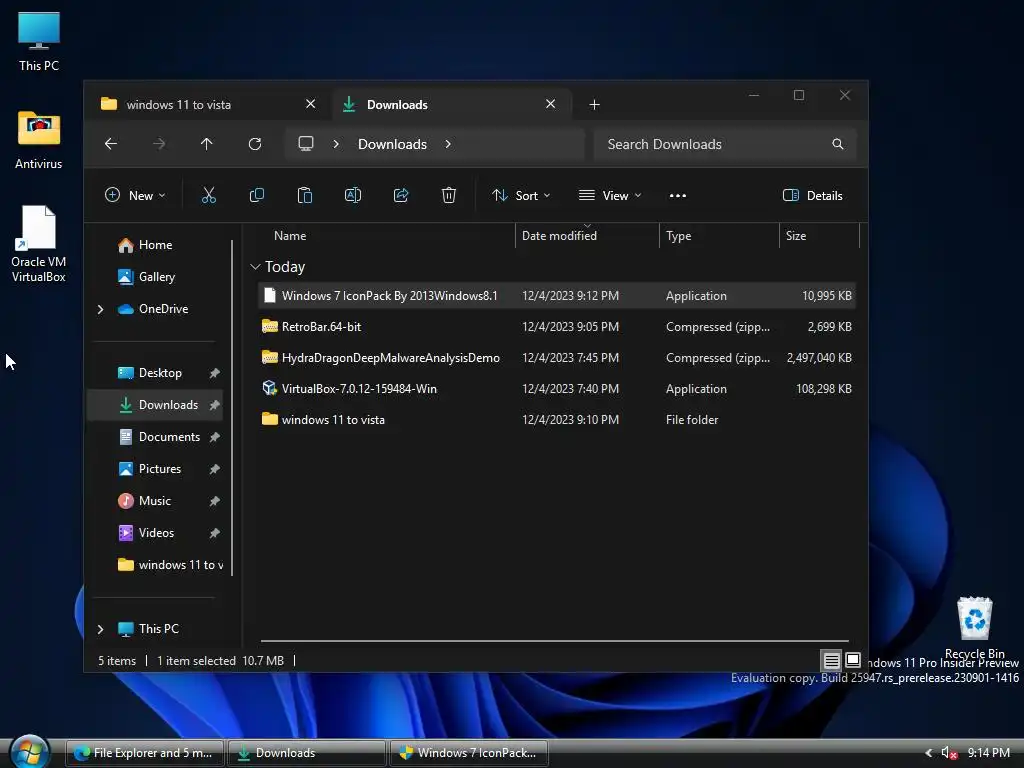Click the Rename icon in toolbar
This screenshot has width=1024, height=768.
pos(353,195)
